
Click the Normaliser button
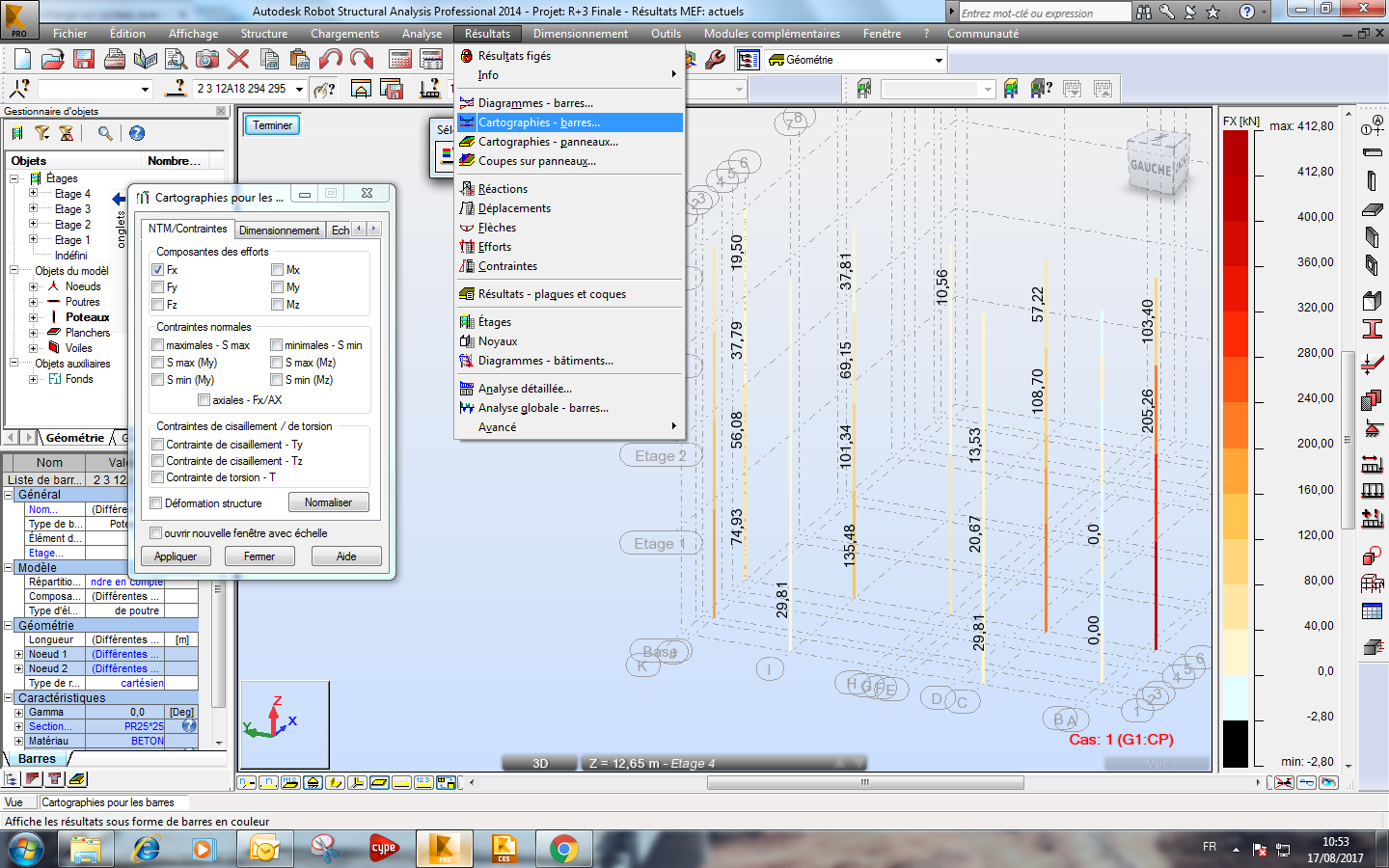[x=328, y=502]
